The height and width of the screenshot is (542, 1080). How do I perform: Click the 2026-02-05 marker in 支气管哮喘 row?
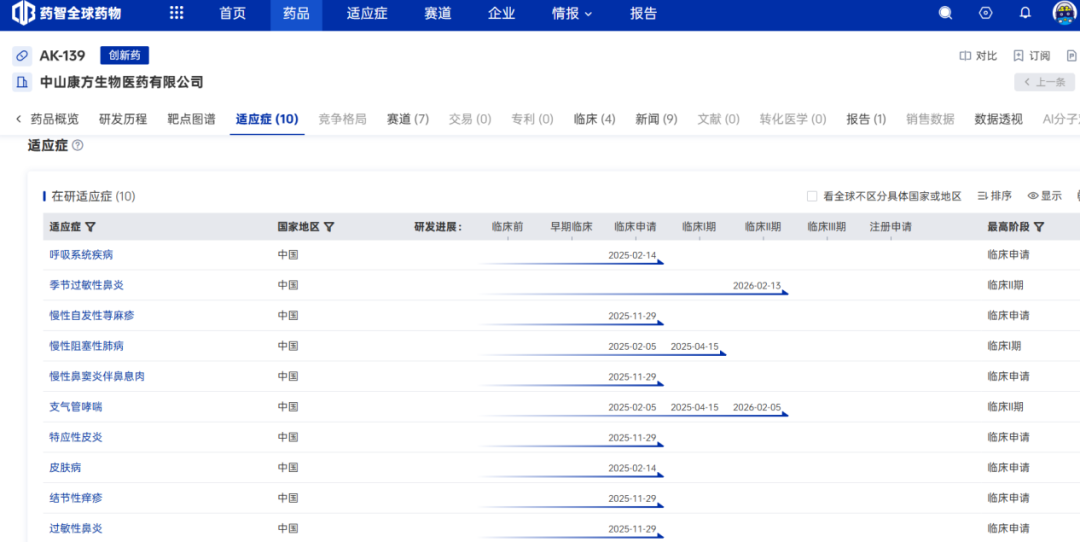tap(757, 407)
